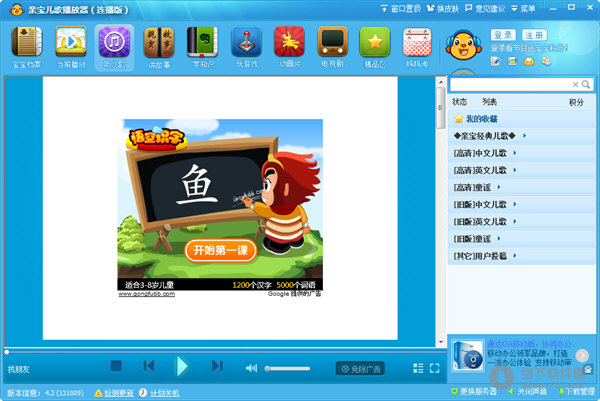
Task: Toggle 窗口置顶 always on top
Action: pos(401,8)
